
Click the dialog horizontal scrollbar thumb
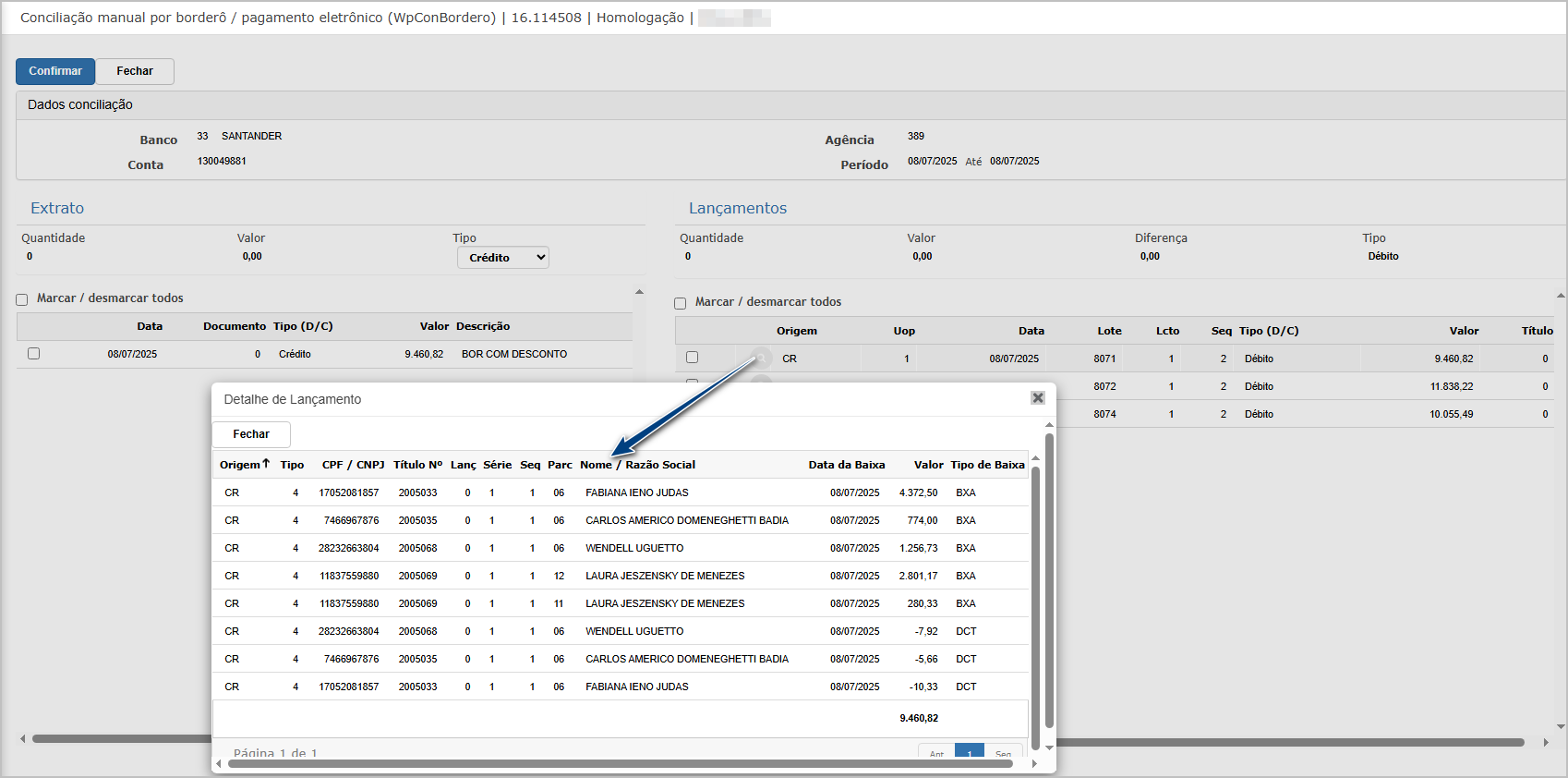click(x=621, y=763)
